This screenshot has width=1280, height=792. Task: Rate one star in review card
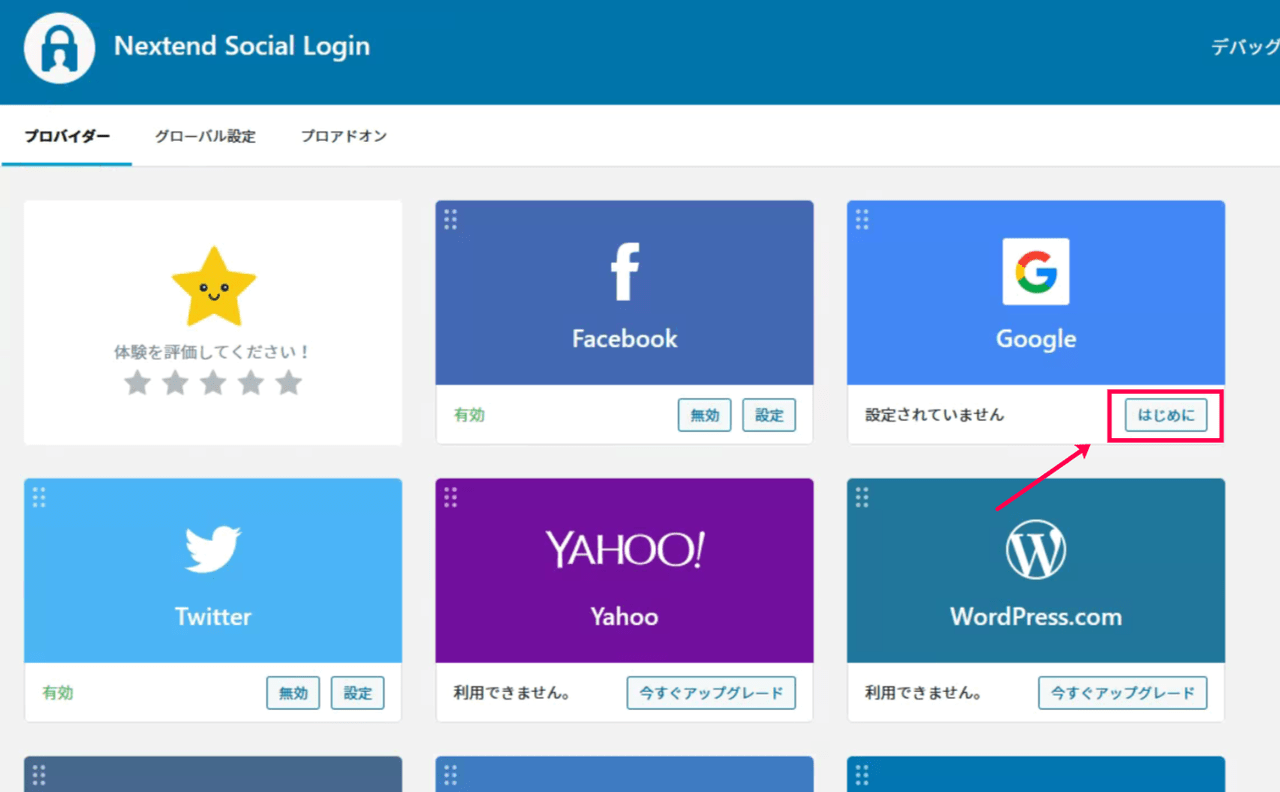click(x=137, y=383)
